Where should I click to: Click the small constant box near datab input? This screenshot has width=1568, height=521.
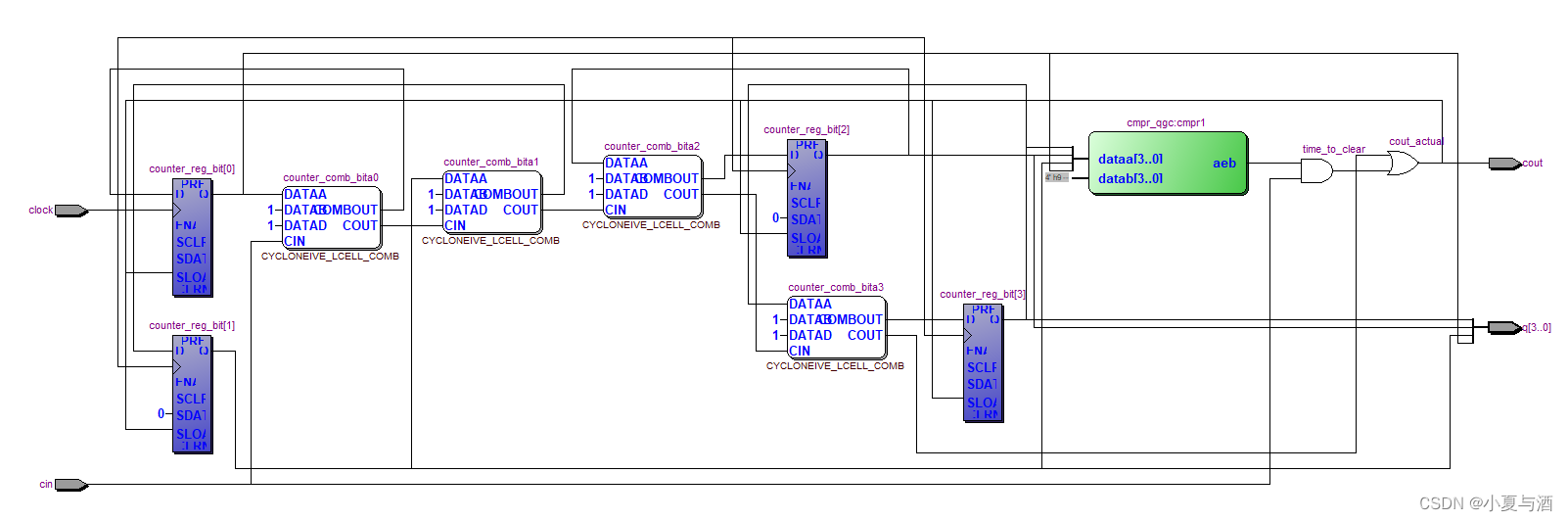coord(1056,178)
